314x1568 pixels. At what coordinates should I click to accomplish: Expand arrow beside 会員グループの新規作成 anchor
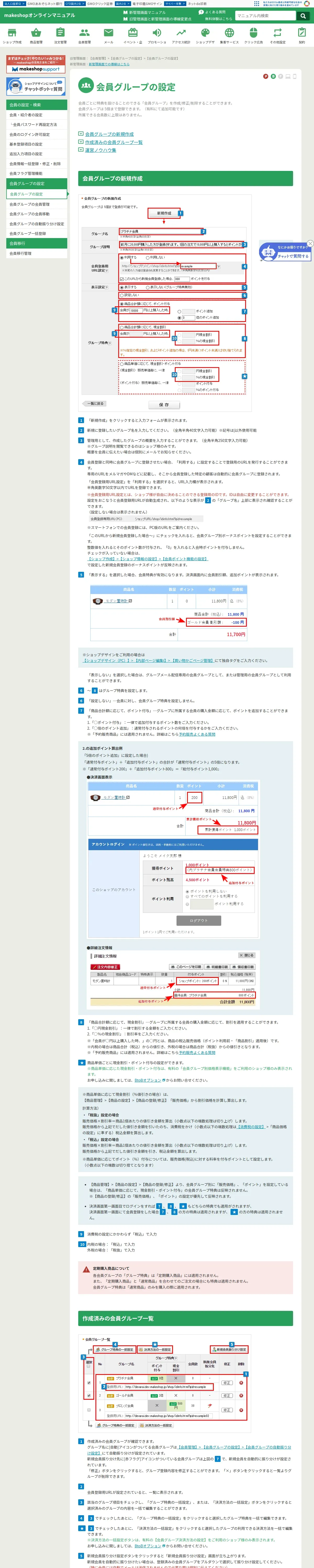click(81, 134)
